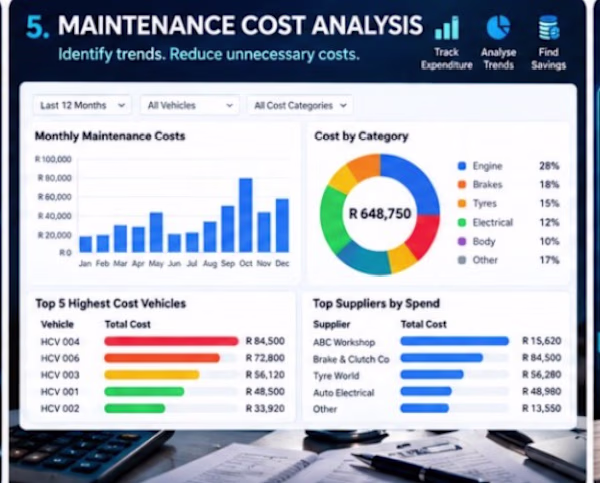The width and height of the screenshot is (600, 483).
Task: Click the Tyre World supplier name
Action: [336, 376]
